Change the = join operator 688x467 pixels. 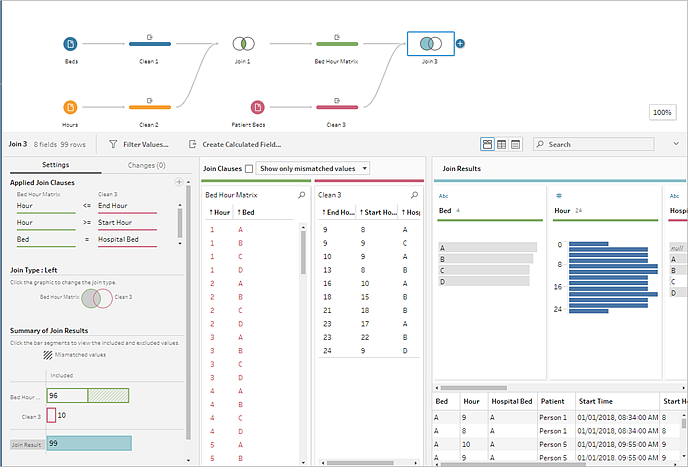[86, 239]
